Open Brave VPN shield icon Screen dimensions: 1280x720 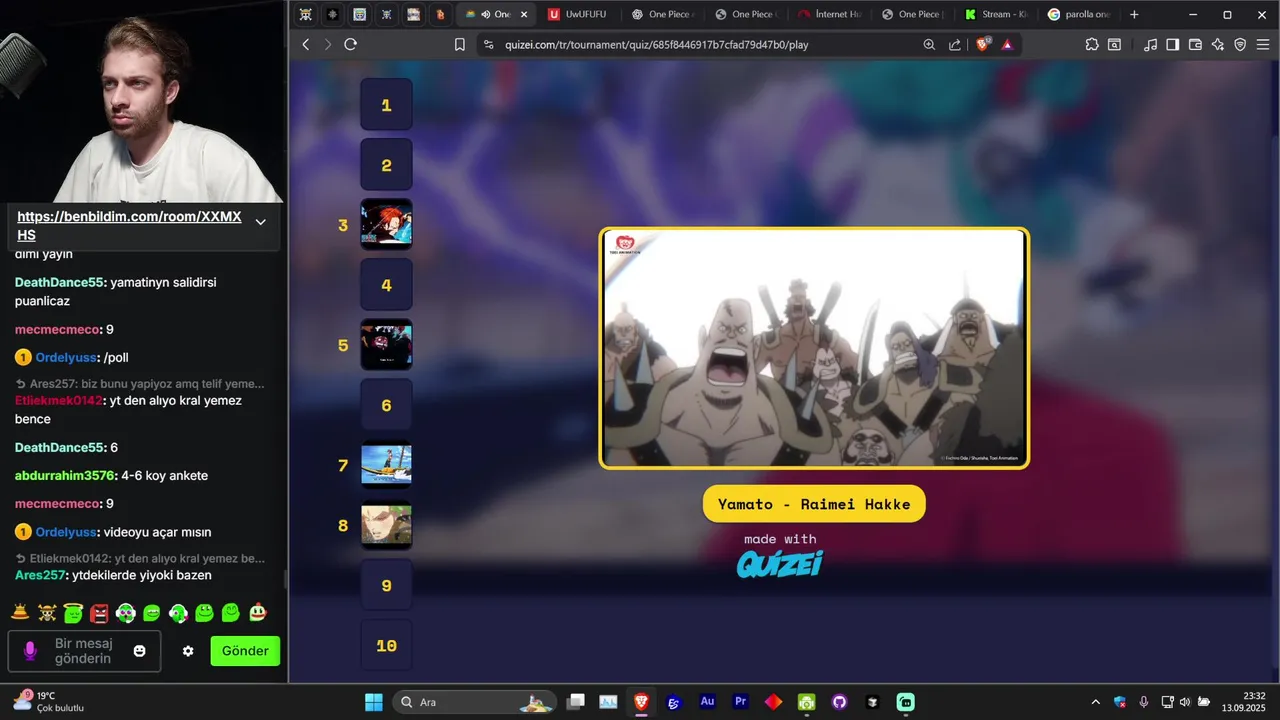(1241, 44)
